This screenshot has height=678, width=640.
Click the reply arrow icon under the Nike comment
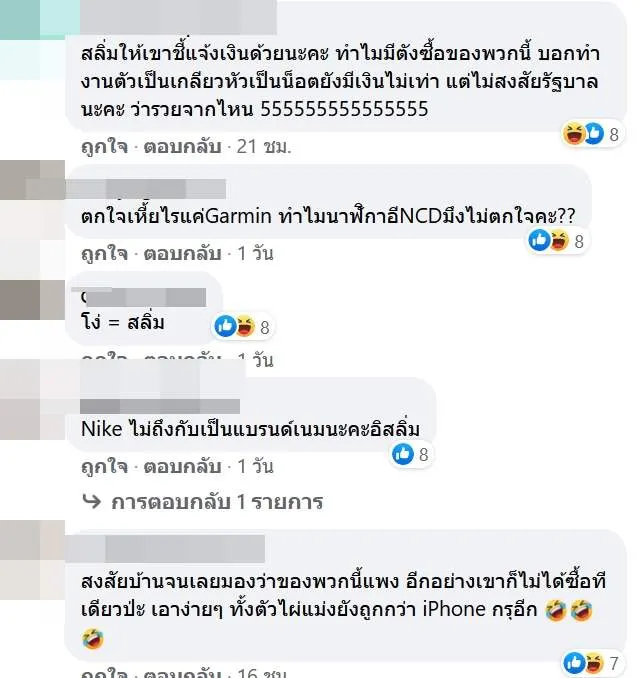tap(91, 502)
